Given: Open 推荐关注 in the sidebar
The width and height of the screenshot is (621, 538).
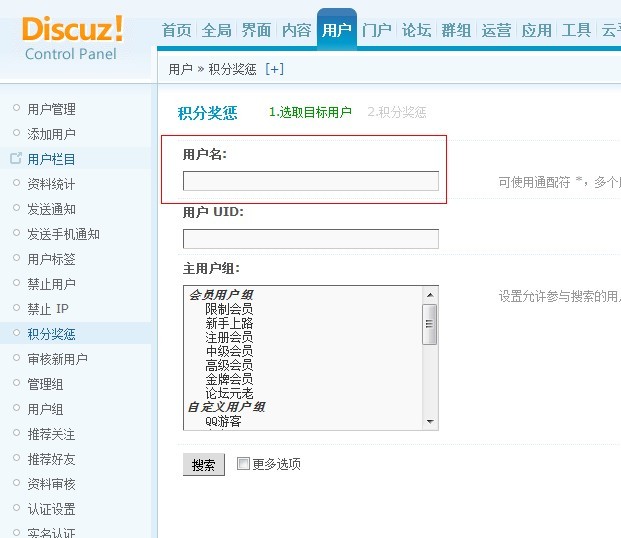Looking at the screenshot, I should pyautogui.click(x=51, y=433).
